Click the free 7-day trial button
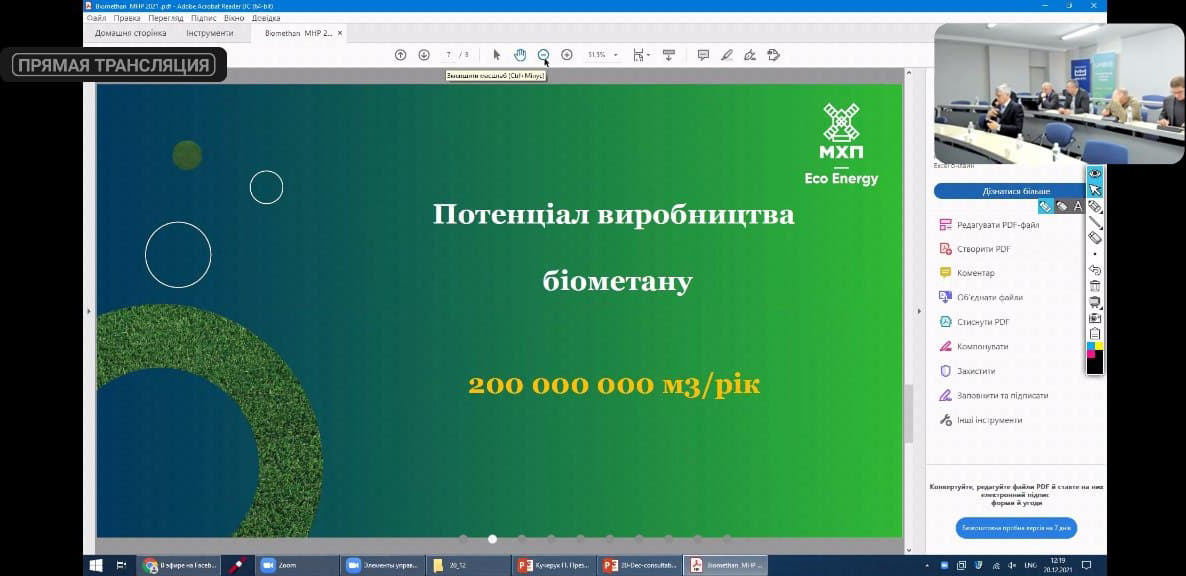Viewport: 1186px width, 576px height. coord(1016,528)
